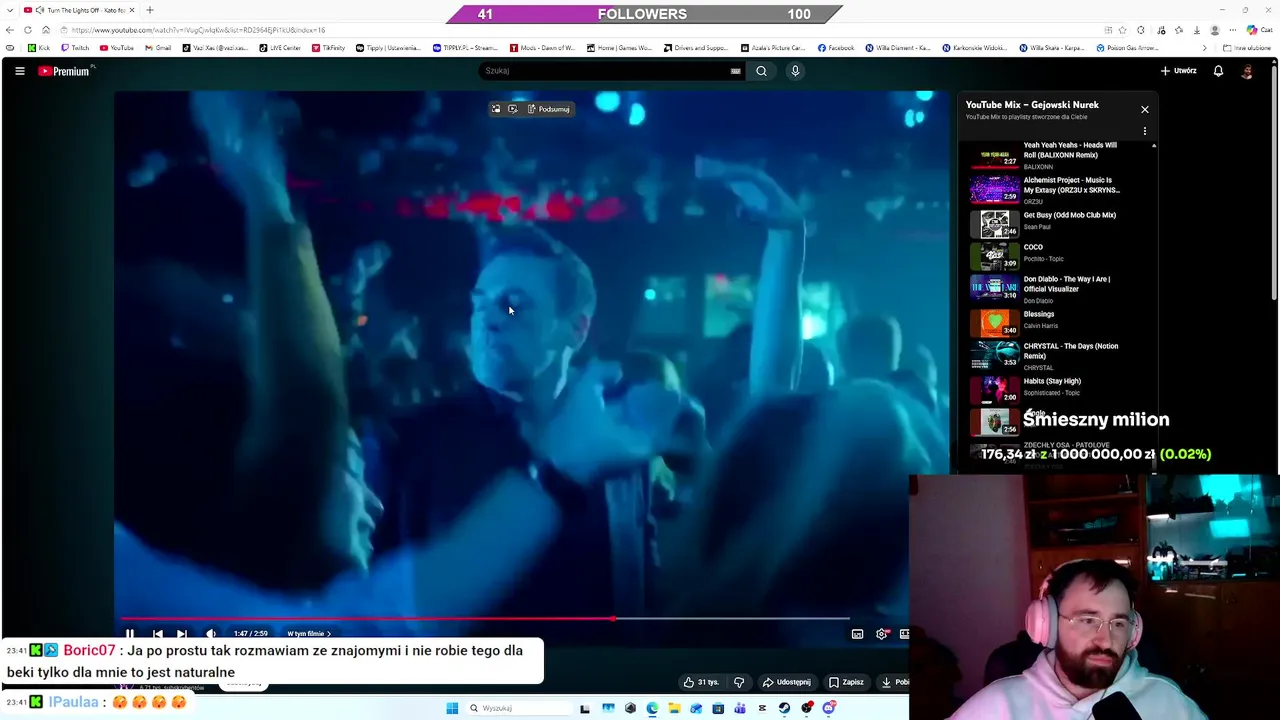
Task: Open Steam from the taskbar
Action: coord(784,708)
